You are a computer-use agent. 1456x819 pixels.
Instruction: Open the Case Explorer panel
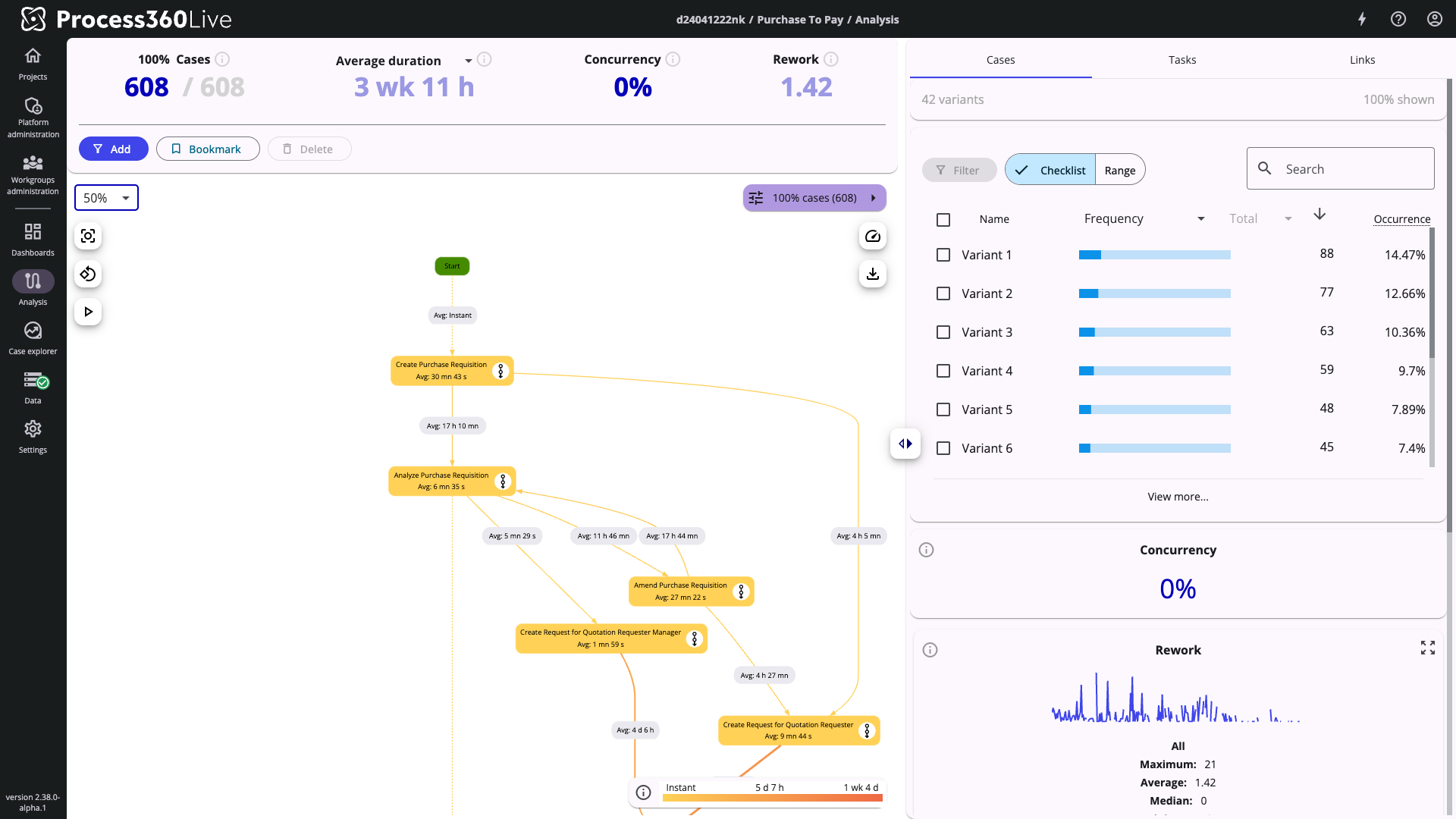coord(33,337)
